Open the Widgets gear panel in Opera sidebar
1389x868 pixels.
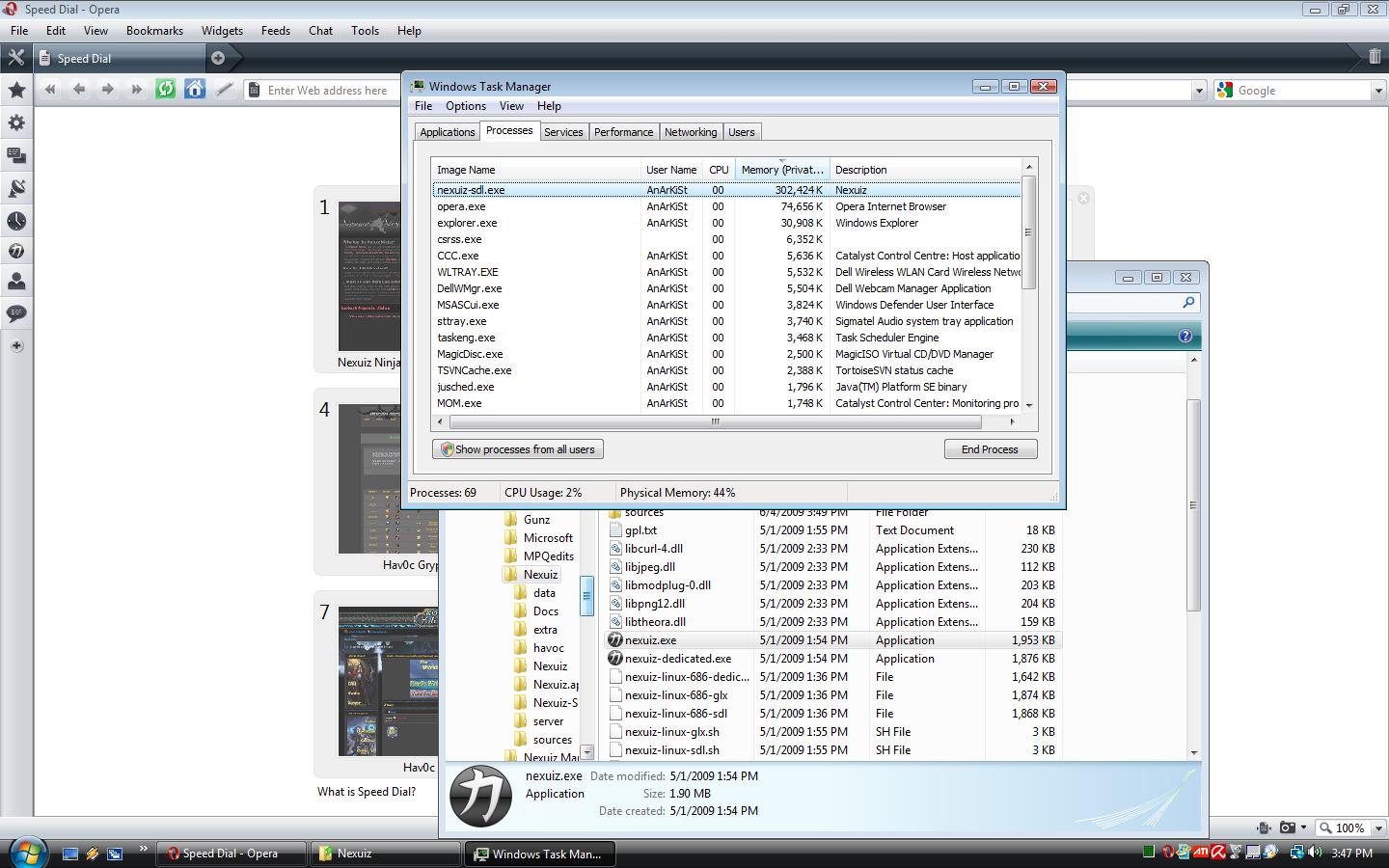tap(16, 123)
